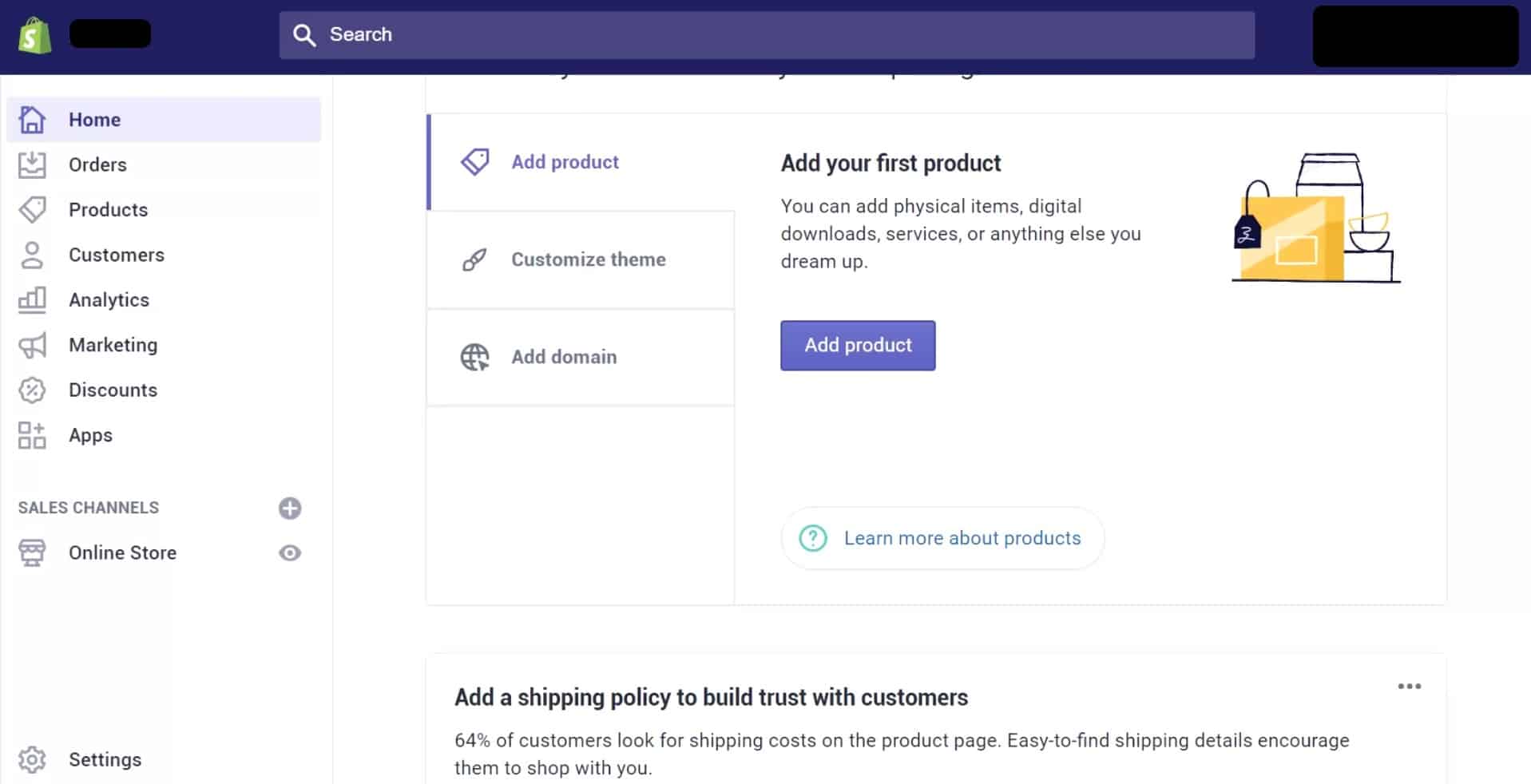Click the Discounts percent badge icon
Viewport: 1531px width, 784px height.
coord(32,390)
